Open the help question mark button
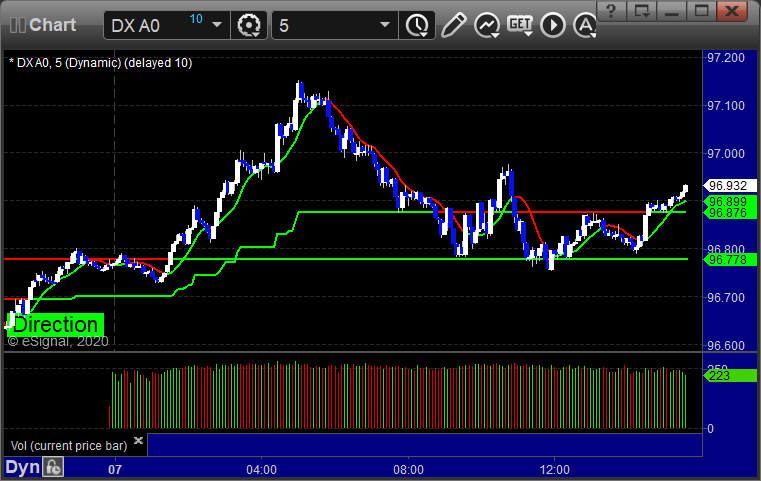 click(611, 11)
